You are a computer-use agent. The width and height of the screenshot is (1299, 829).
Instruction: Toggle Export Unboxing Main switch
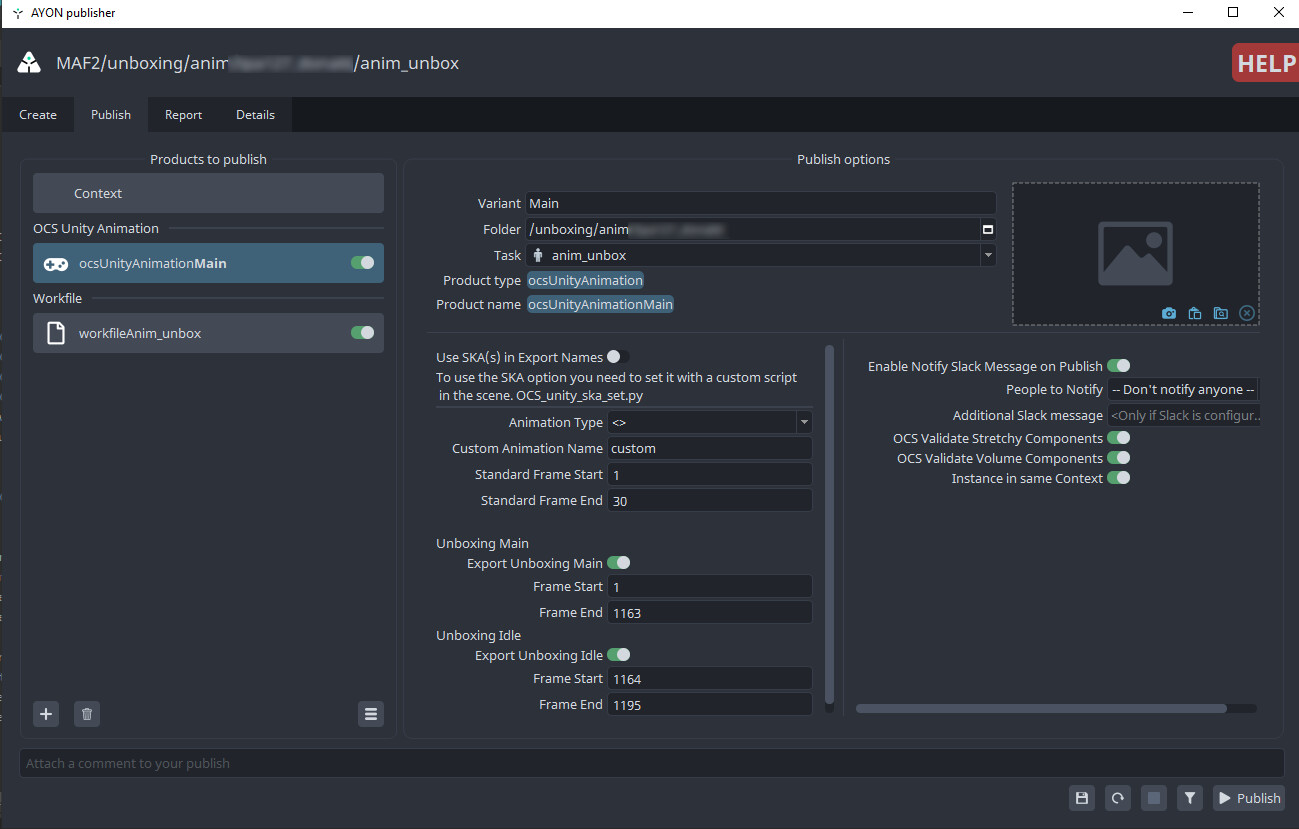tap(619, 563)
